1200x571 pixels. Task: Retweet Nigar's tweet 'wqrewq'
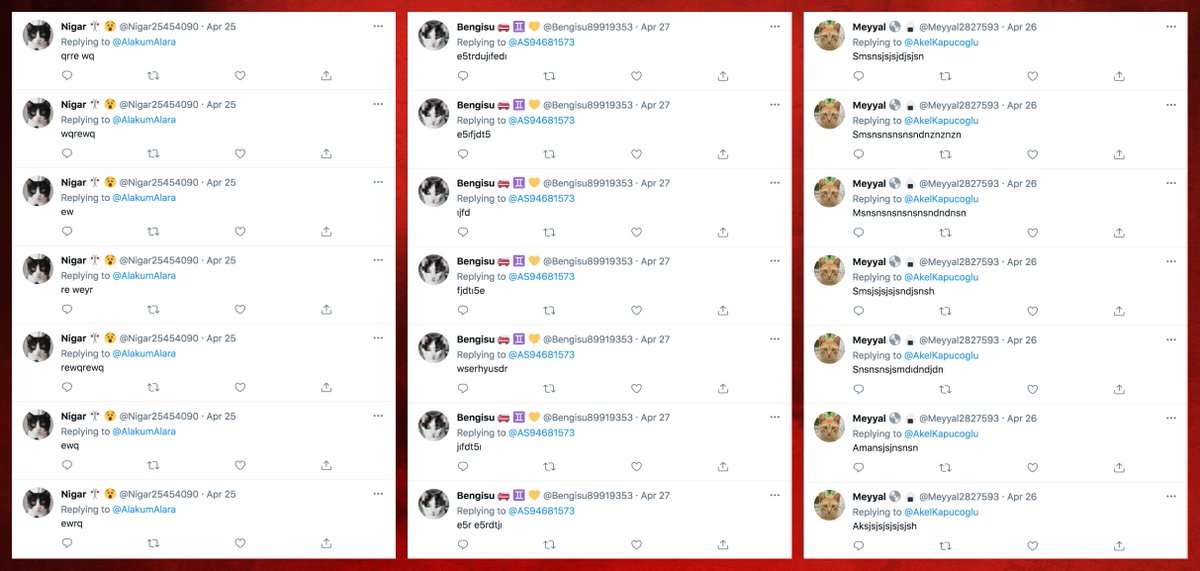[x=153, y=153]
